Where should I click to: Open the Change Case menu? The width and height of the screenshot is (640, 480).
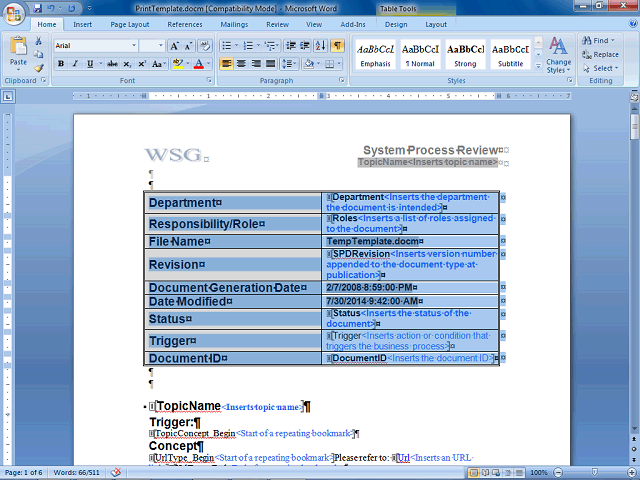tap(158, 64)
